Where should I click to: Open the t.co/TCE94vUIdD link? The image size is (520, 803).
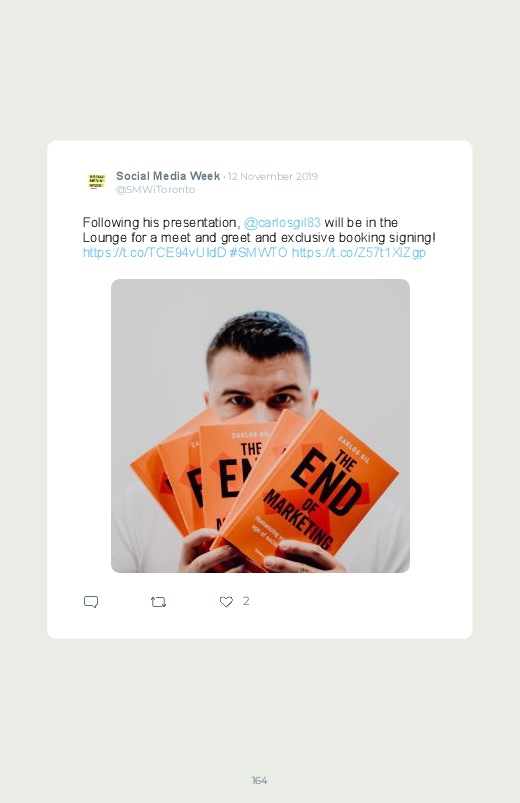tap(154, 252)
